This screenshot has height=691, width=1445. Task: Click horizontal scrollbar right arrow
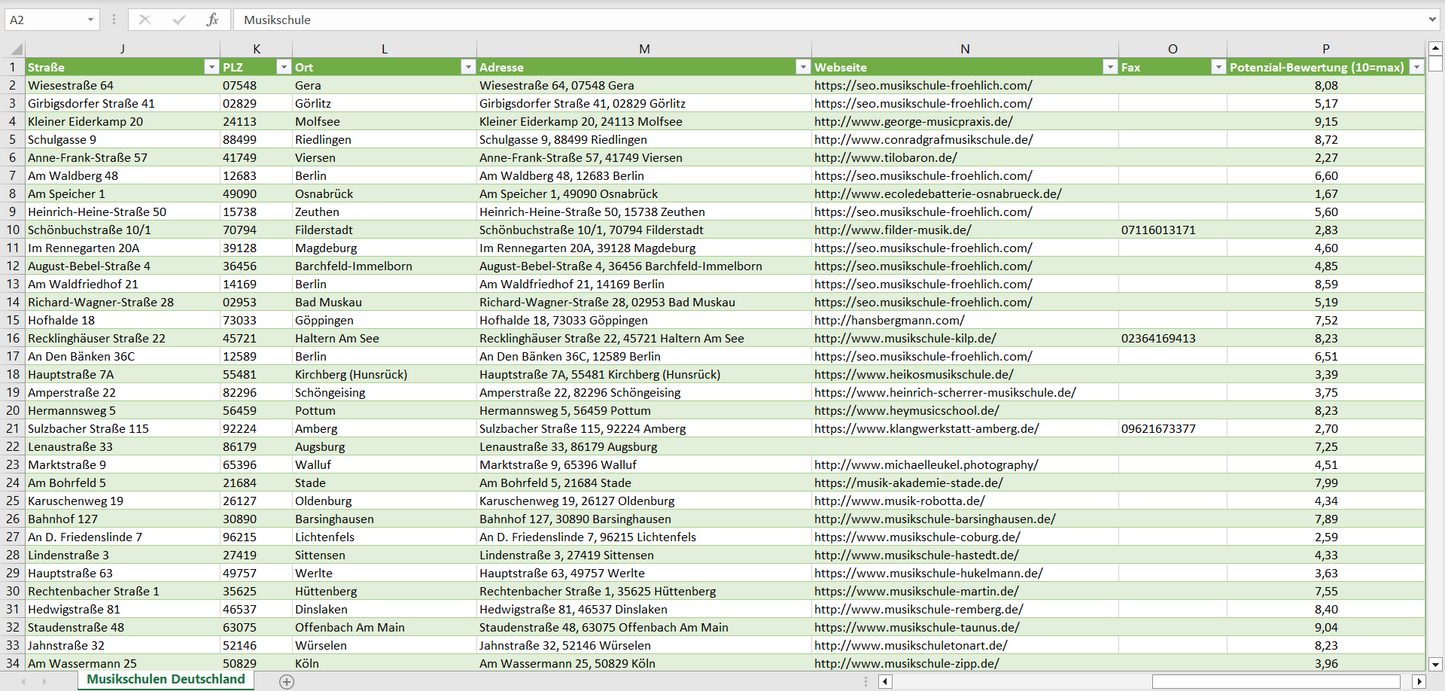(x=1418, y=682)
